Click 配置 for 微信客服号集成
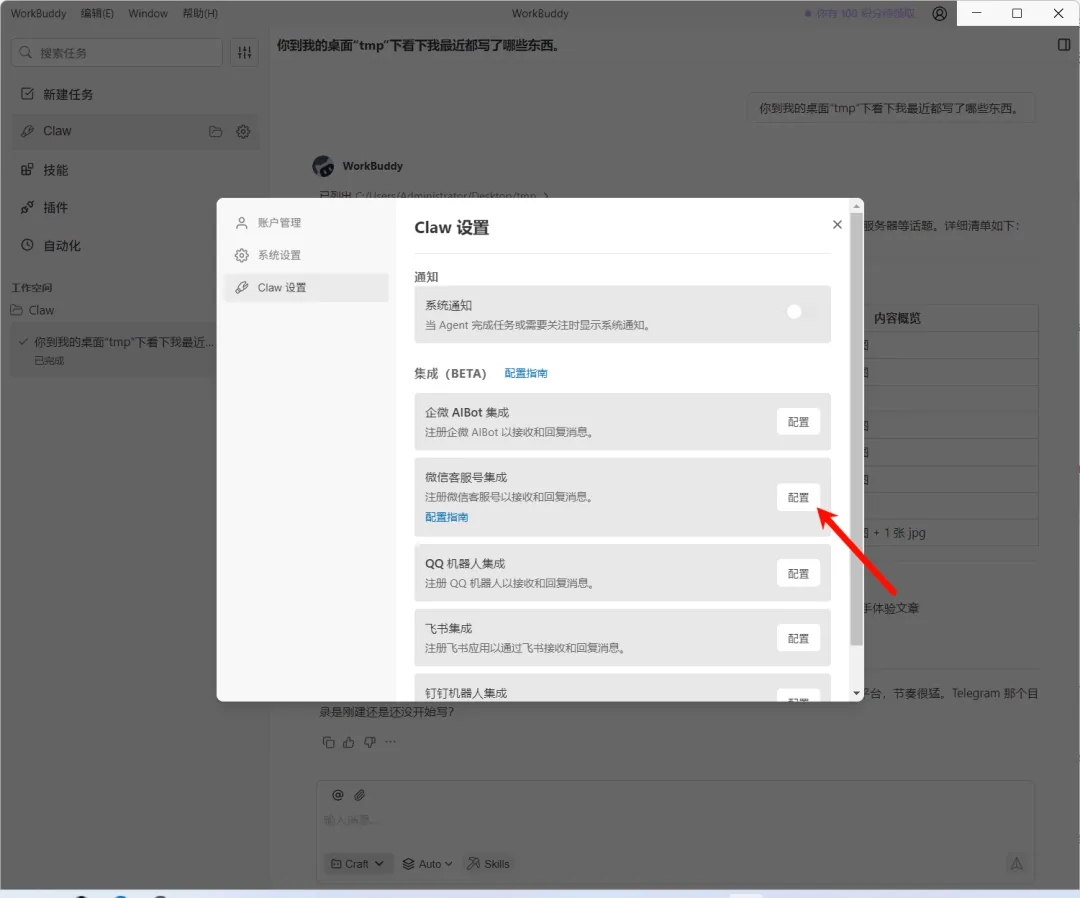 [798, 497]
